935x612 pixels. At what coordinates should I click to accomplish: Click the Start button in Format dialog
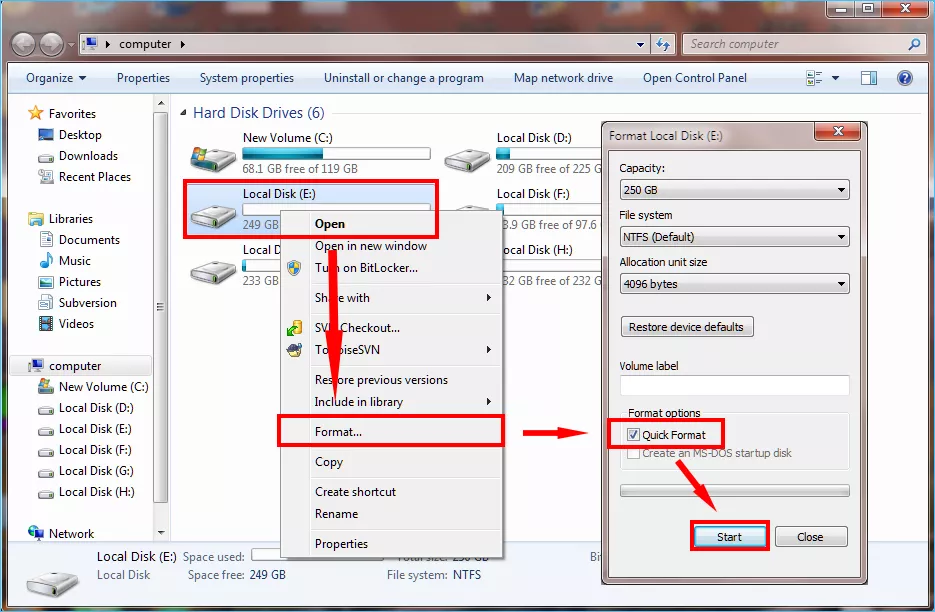[729, 537]
